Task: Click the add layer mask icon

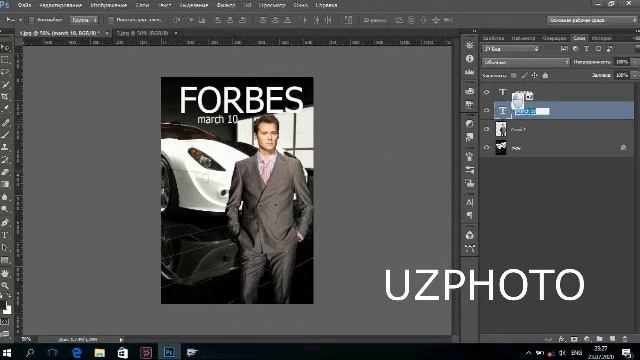Action: tap(574, 339)
